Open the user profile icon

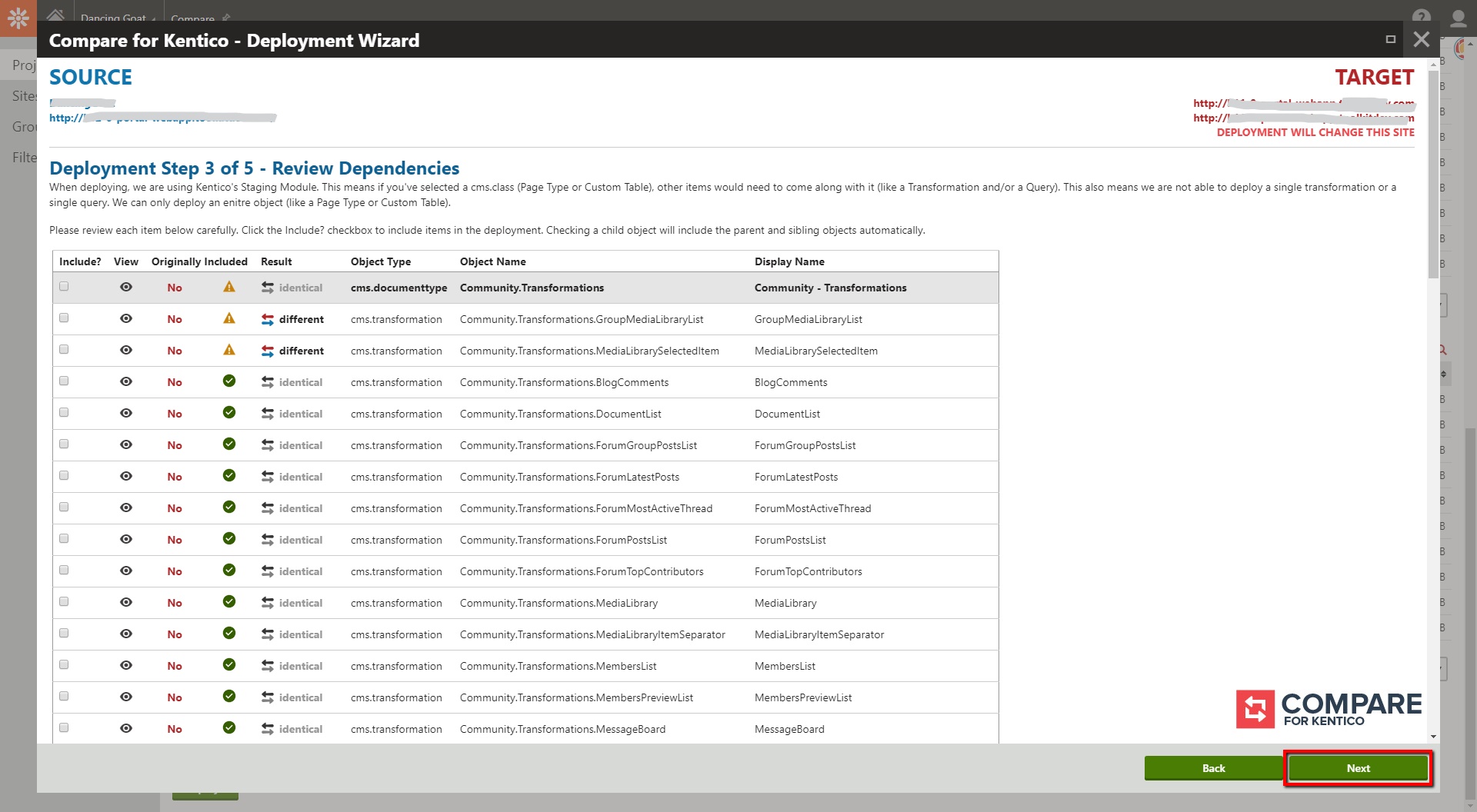[1459, 17]
